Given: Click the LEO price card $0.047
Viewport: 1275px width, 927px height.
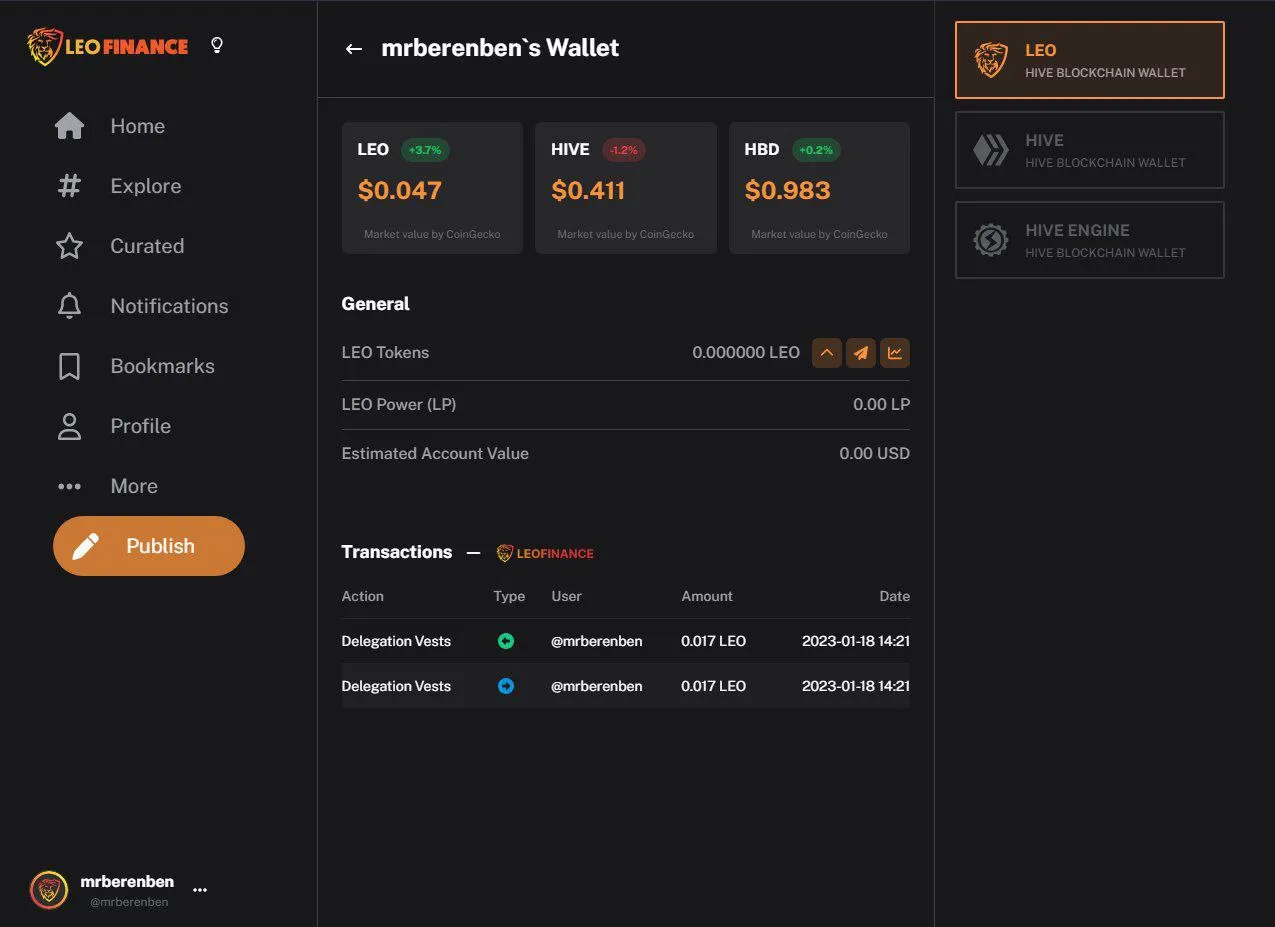Looking at the screenshot, I should (432, 188).
